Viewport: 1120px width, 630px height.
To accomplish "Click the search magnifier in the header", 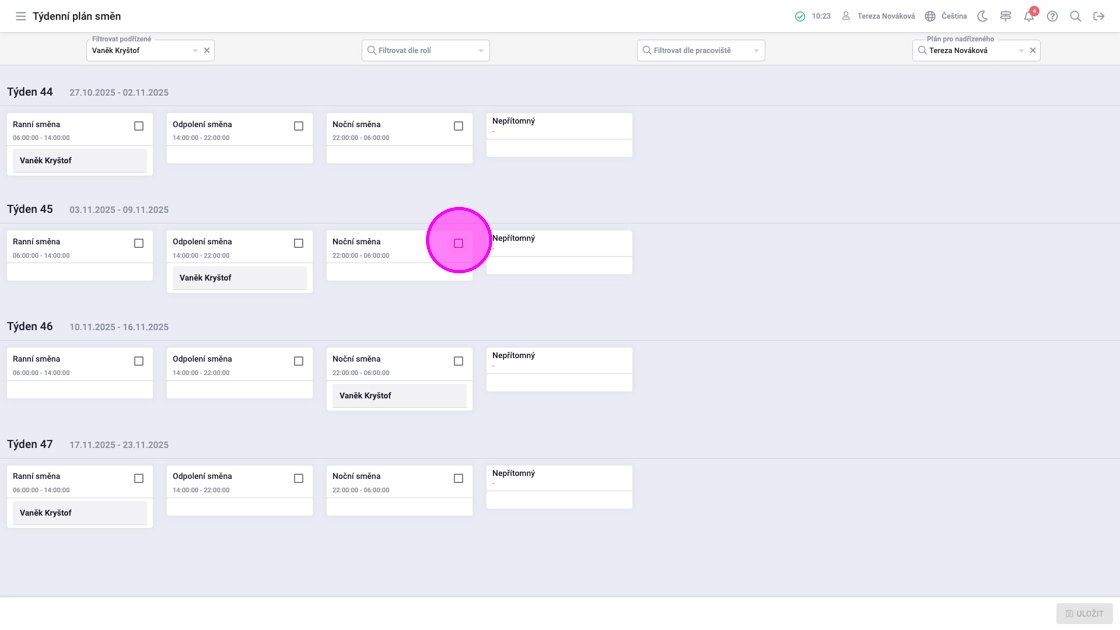I will (1075, 16).
